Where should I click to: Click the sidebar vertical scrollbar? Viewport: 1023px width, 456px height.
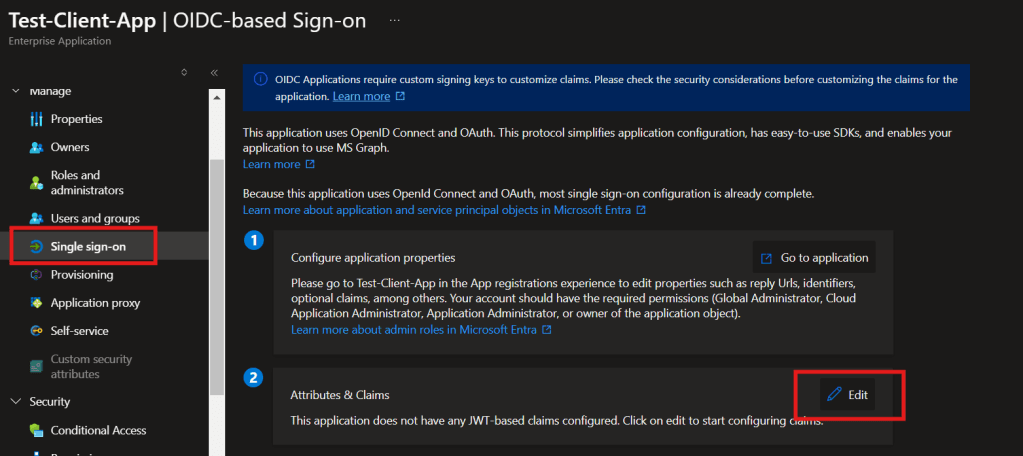(x=216, y=250)
